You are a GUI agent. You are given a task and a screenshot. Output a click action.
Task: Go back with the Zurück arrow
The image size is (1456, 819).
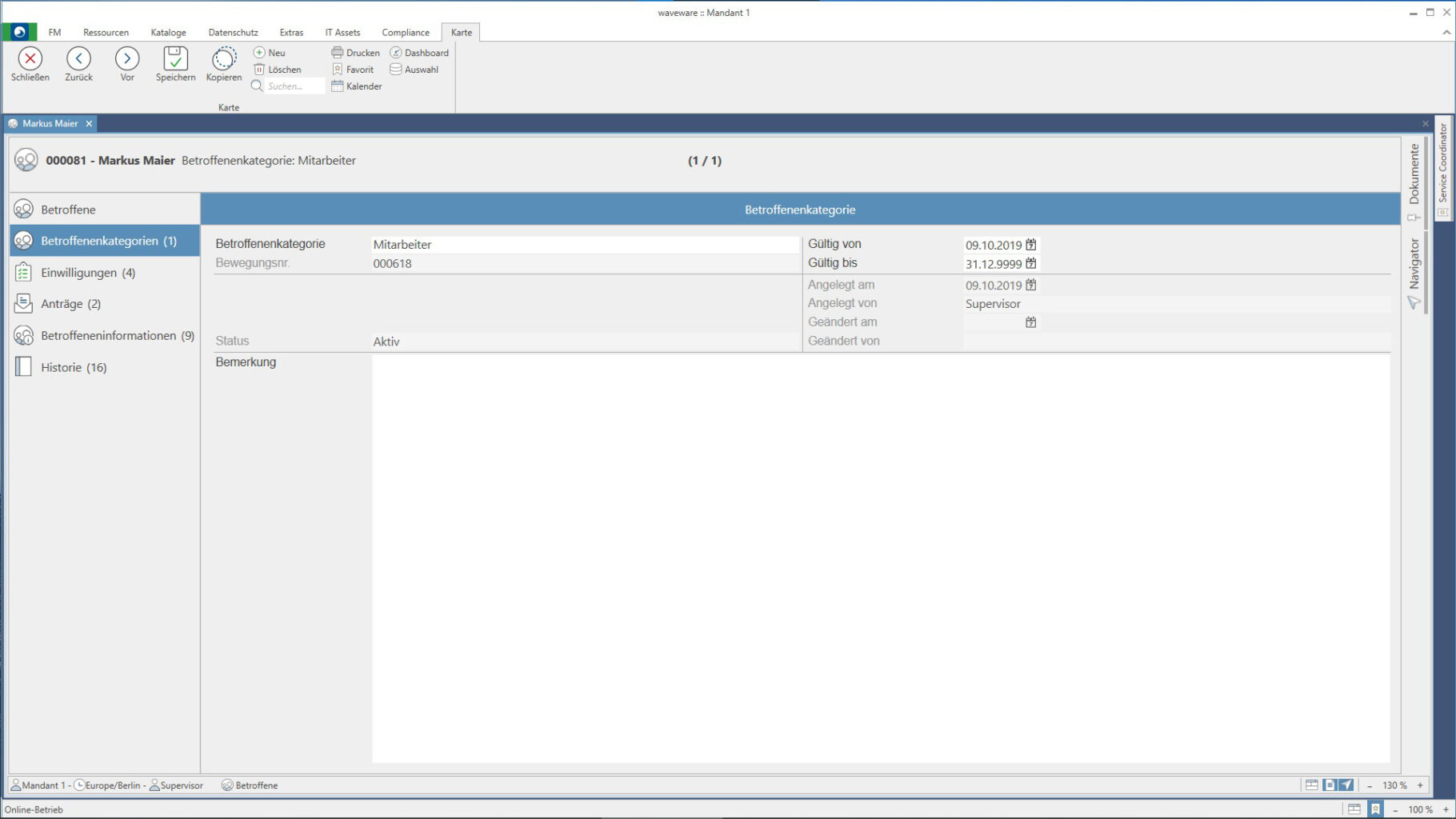(x=78, y=59)
